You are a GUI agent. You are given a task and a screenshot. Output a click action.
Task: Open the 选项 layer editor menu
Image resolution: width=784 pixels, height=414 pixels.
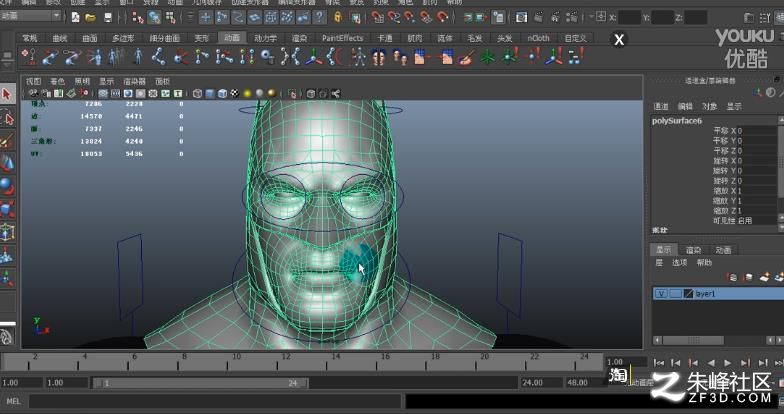680,262
